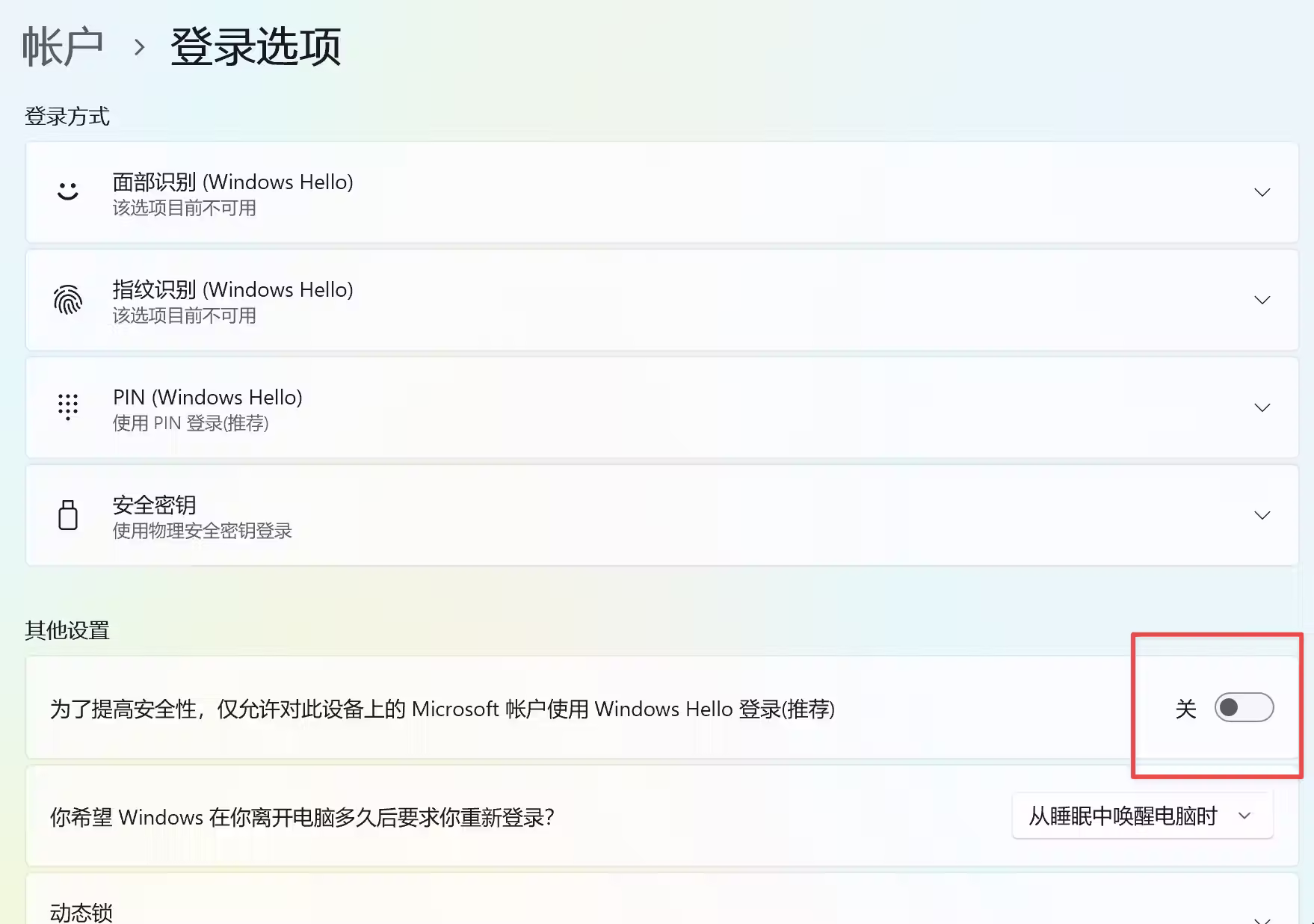Enable the Windows Hello-only sign-in toggle
The width and height of the screenshot is (1314, 924).
pos(1244,707)
